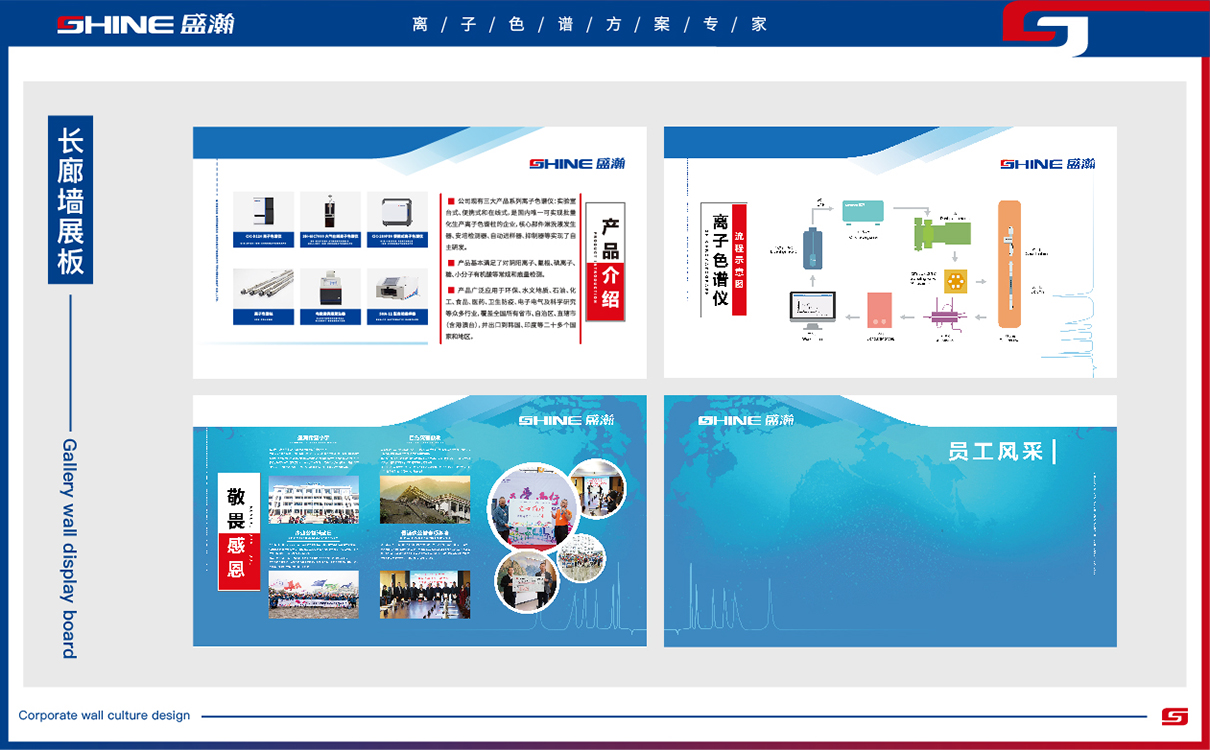The height and width of the screenshot is (750, 1210).
Task: Click the purple suppressor icon in the diagram
Action: coord(943,316)
